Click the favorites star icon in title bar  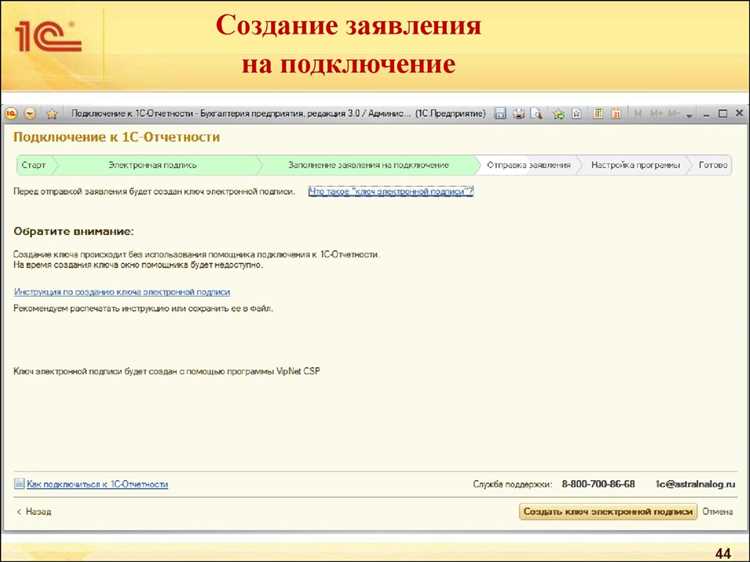point(52,114)
